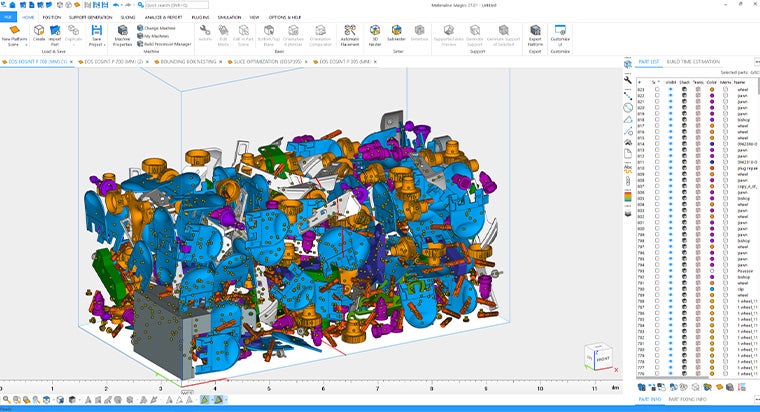Viewport: 760px width, 412px height.
Task: Open the blank page sidebar icon
Action: tap(628, 154)
